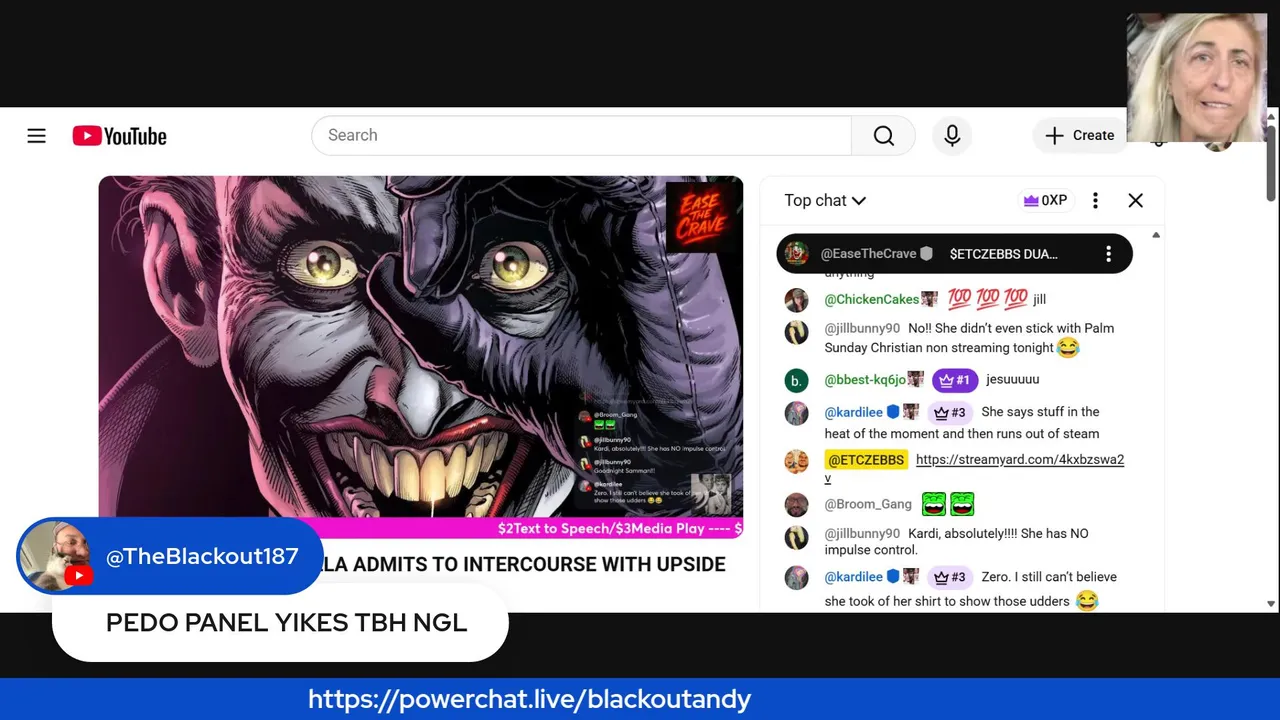Click the page vertical scrollbar thumb
Viewport: 1280px width, 720px height.
click(1271, 162)
